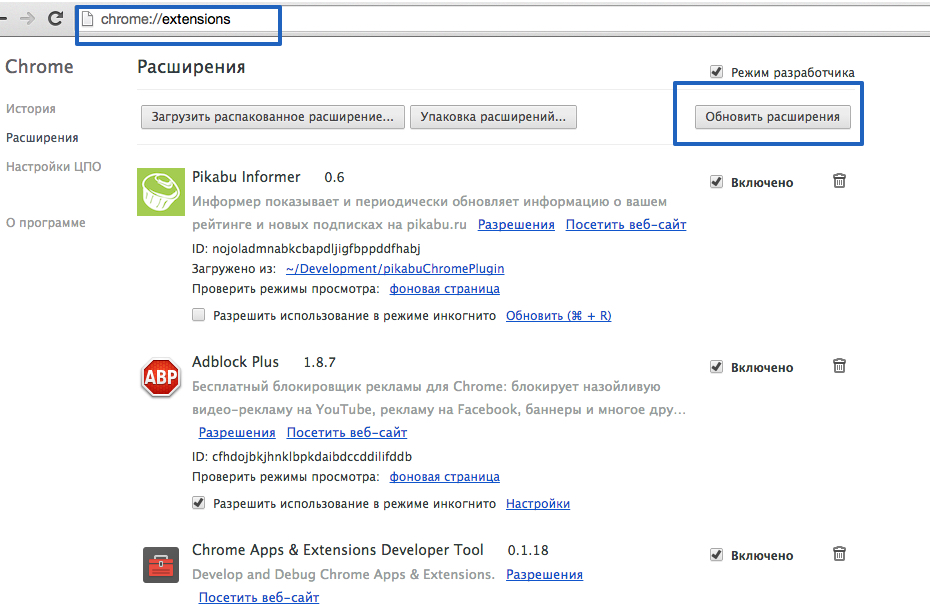The image size is (930, 604).
Task: Open Настройки ЦПО in sidebar
Action: pos(53,167)
